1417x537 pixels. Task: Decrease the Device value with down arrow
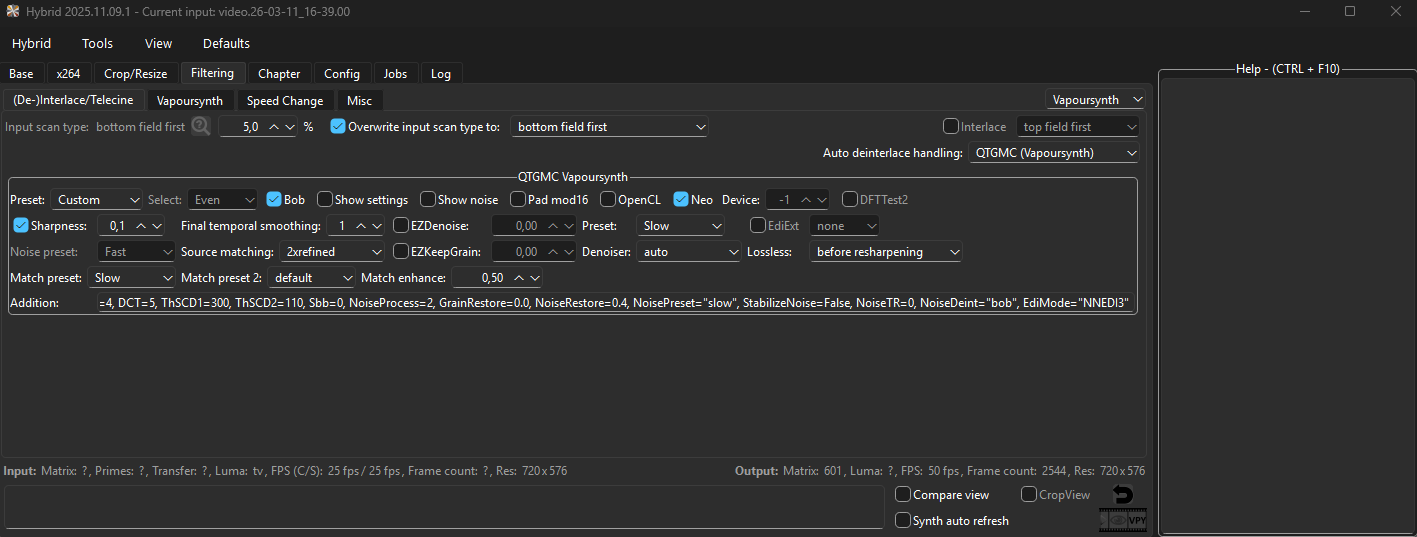(x=820, y=200)
